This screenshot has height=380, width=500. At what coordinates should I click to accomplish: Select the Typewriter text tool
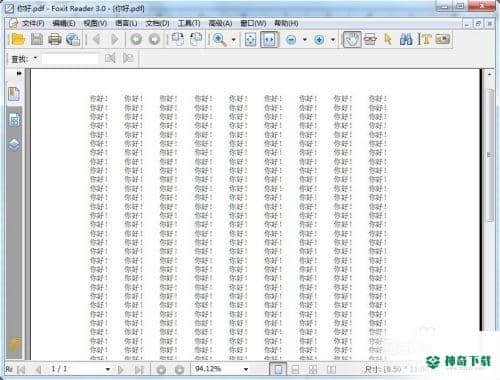click(424, 40)
